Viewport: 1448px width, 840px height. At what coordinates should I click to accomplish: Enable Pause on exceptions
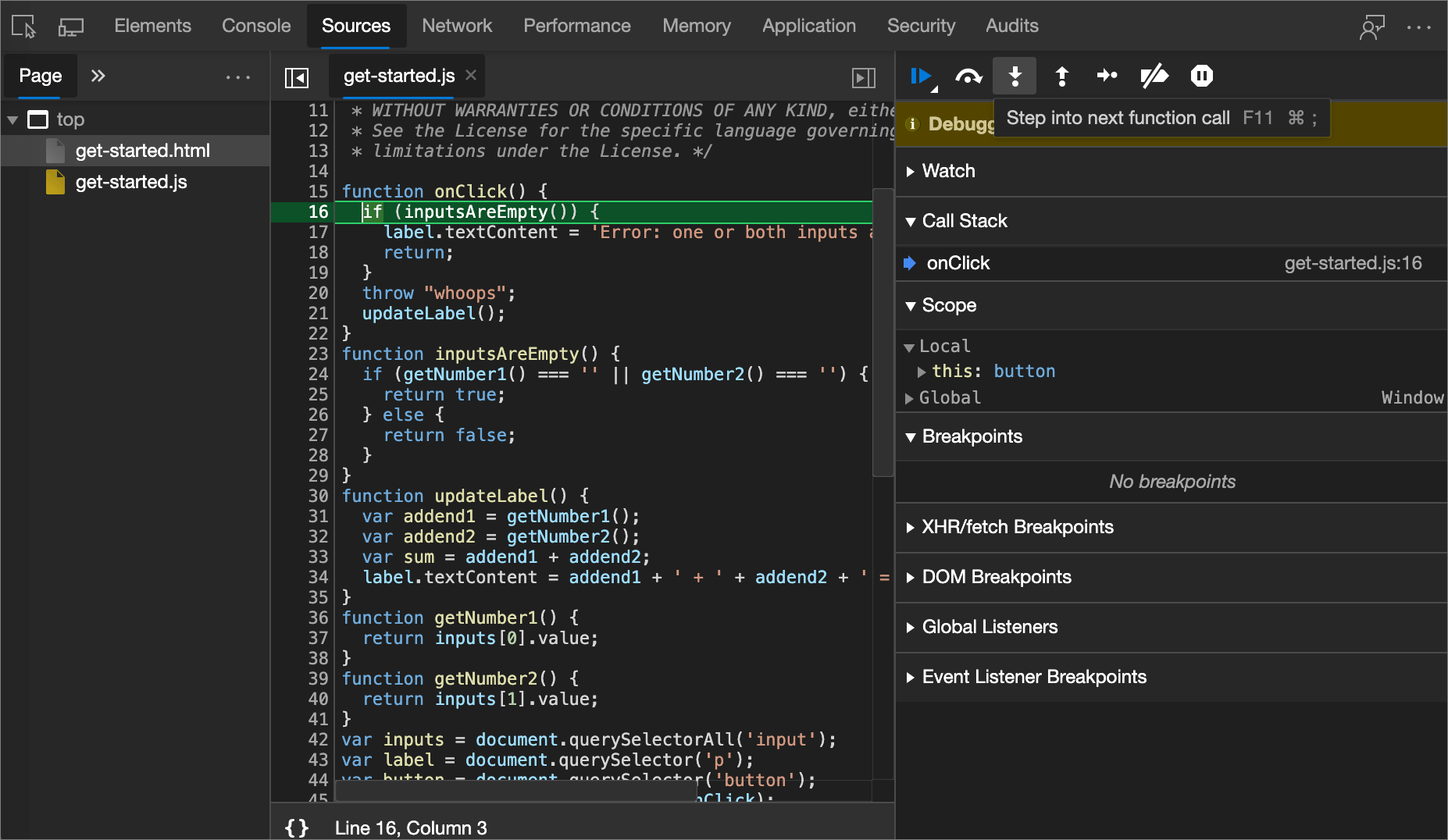pyautogui.click(x=1200, y=76)
